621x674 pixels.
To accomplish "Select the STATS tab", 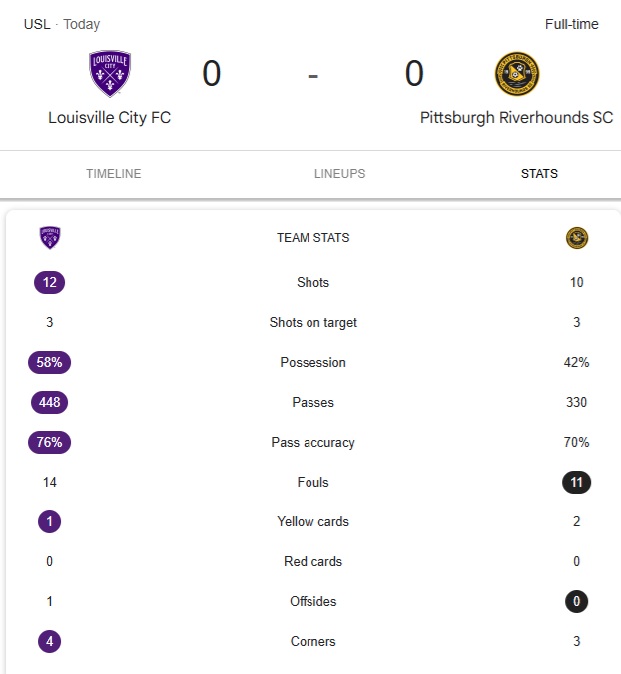I will (539, 174).
